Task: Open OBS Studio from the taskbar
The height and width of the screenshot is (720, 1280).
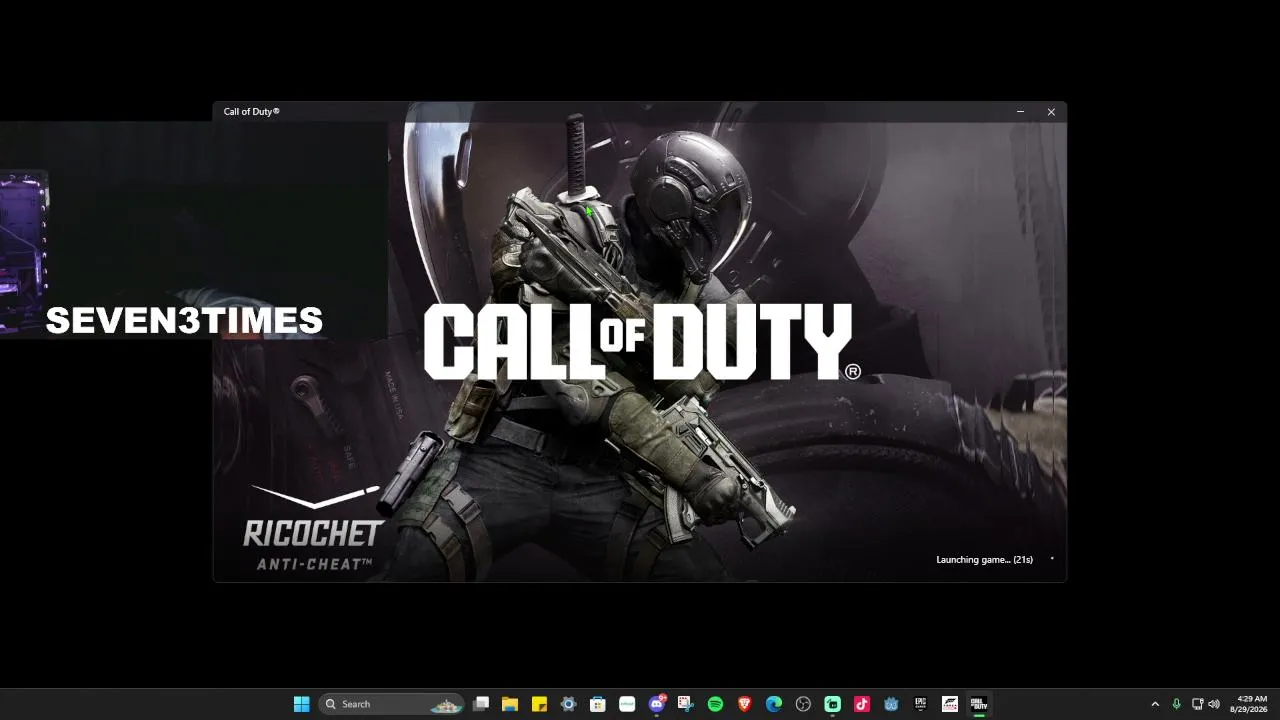Action: tap(803, 704)
